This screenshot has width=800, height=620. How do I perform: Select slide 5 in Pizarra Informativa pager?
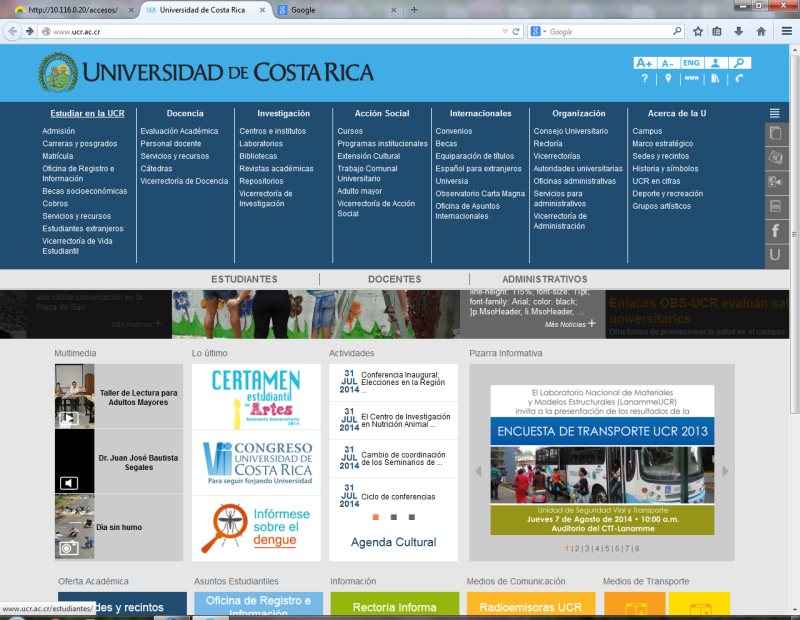607,549
